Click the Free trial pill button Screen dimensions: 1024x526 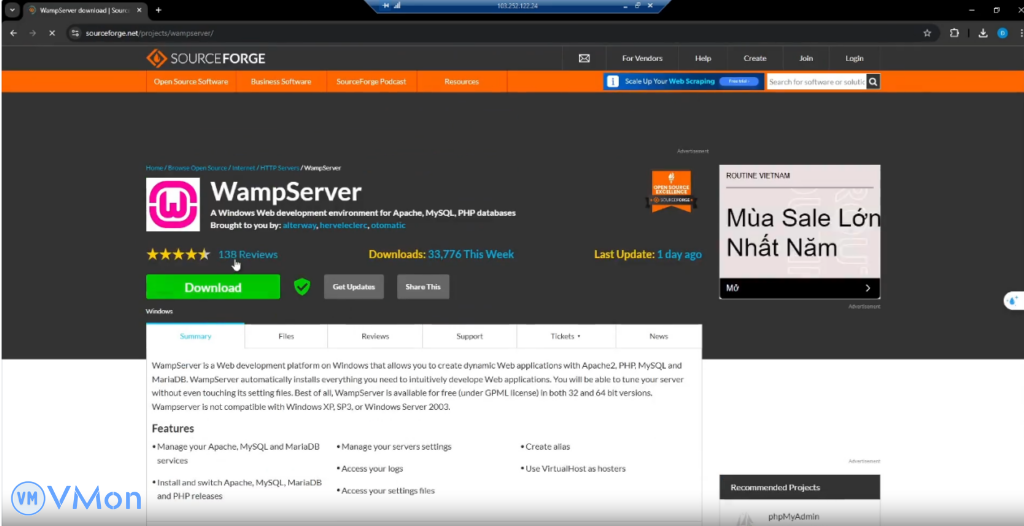[739, 82]
